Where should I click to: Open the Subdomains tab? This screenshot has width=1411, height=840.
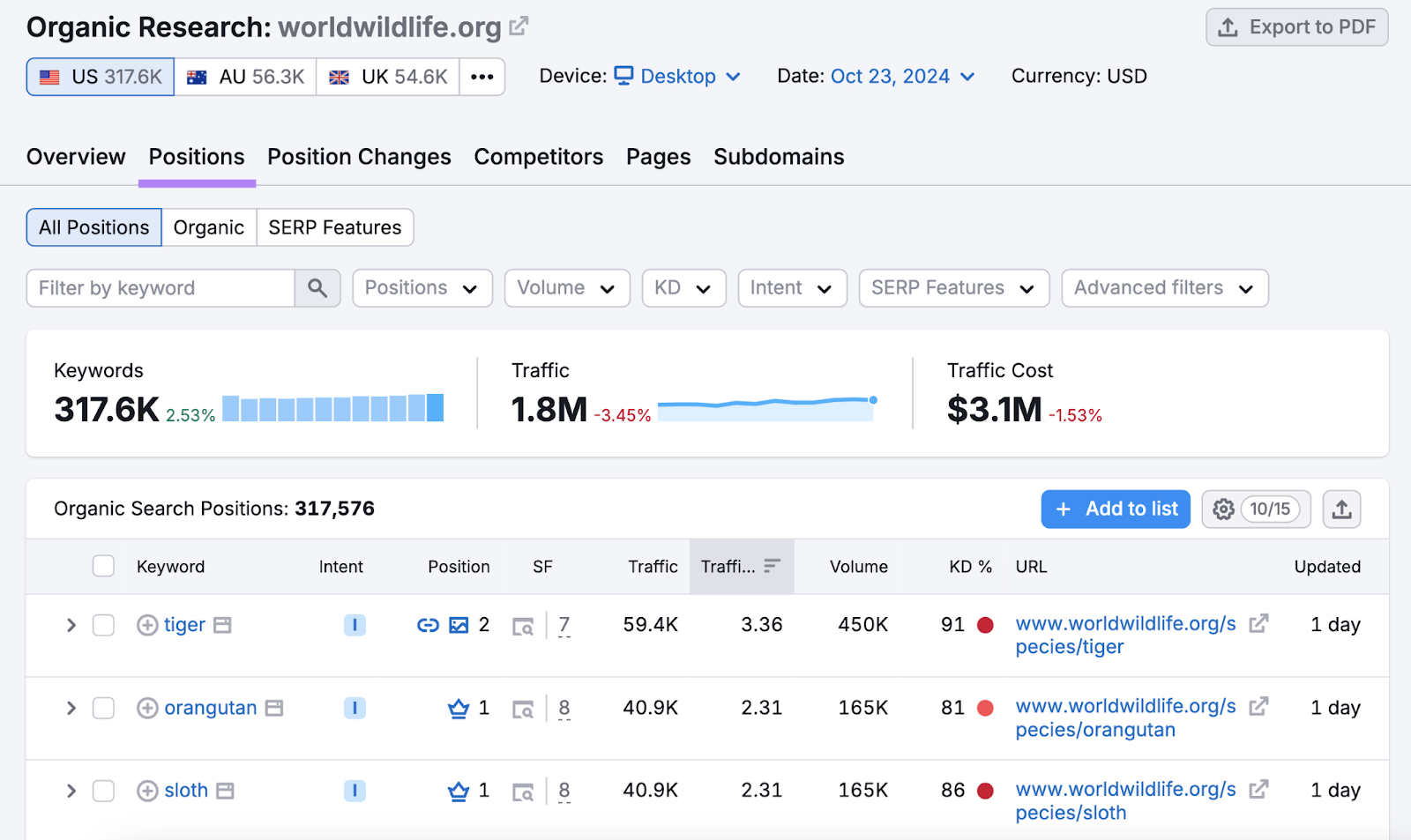779,157
